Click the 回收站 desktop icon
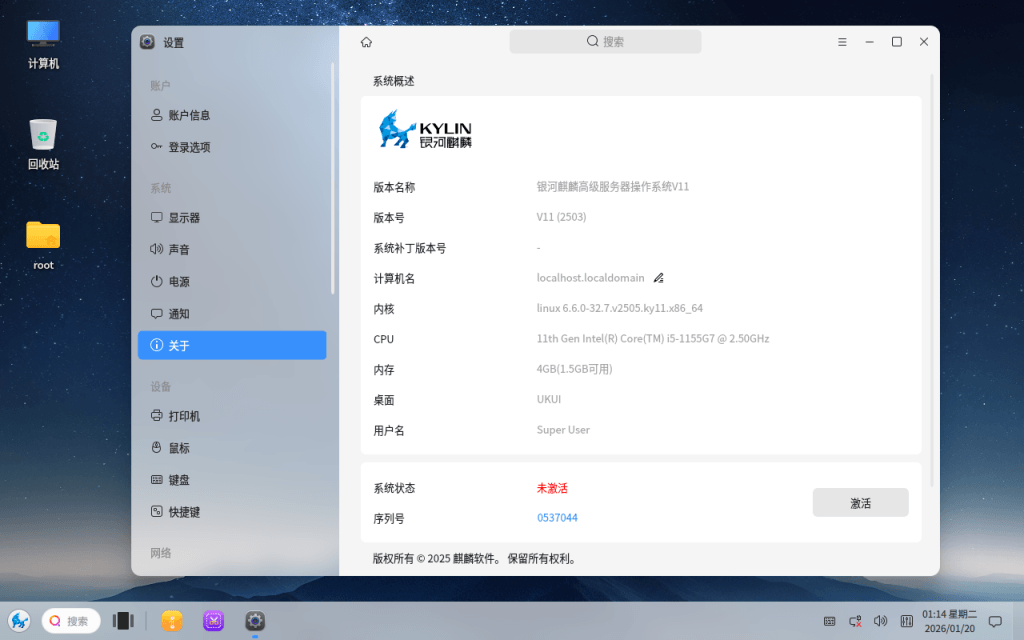This screenshot has height=640, width=1024. point(43,144)
